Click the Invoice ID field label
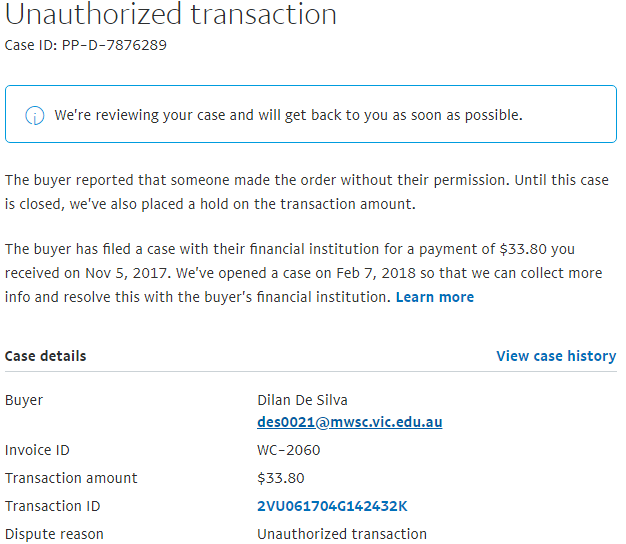This screenshot has height=544, width=626. (x=37, y=450)
